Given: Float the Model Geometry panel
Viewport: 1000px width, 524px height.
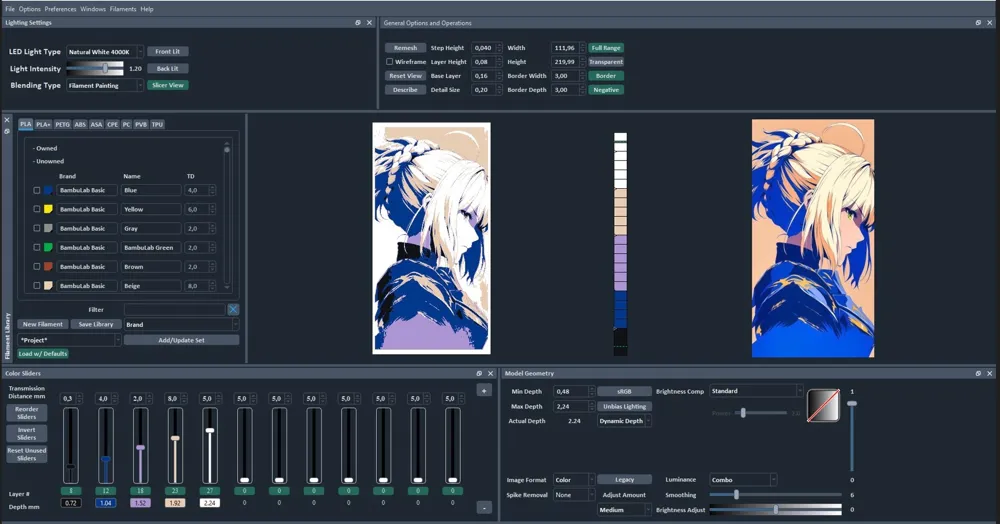Looking at the screenshot, I should point(978,374).
